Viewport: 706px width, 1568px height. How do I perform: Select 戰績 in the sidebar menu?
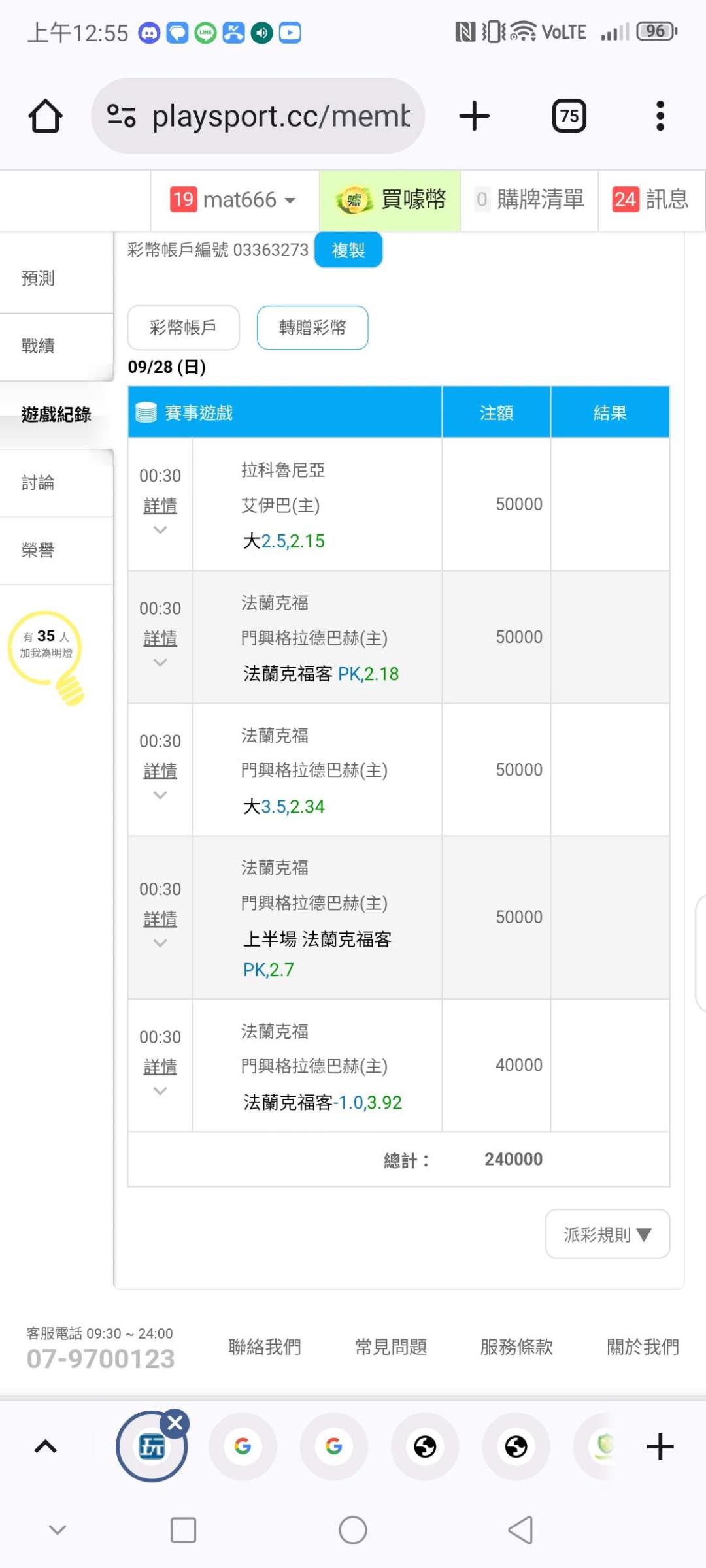coord(38,346)
